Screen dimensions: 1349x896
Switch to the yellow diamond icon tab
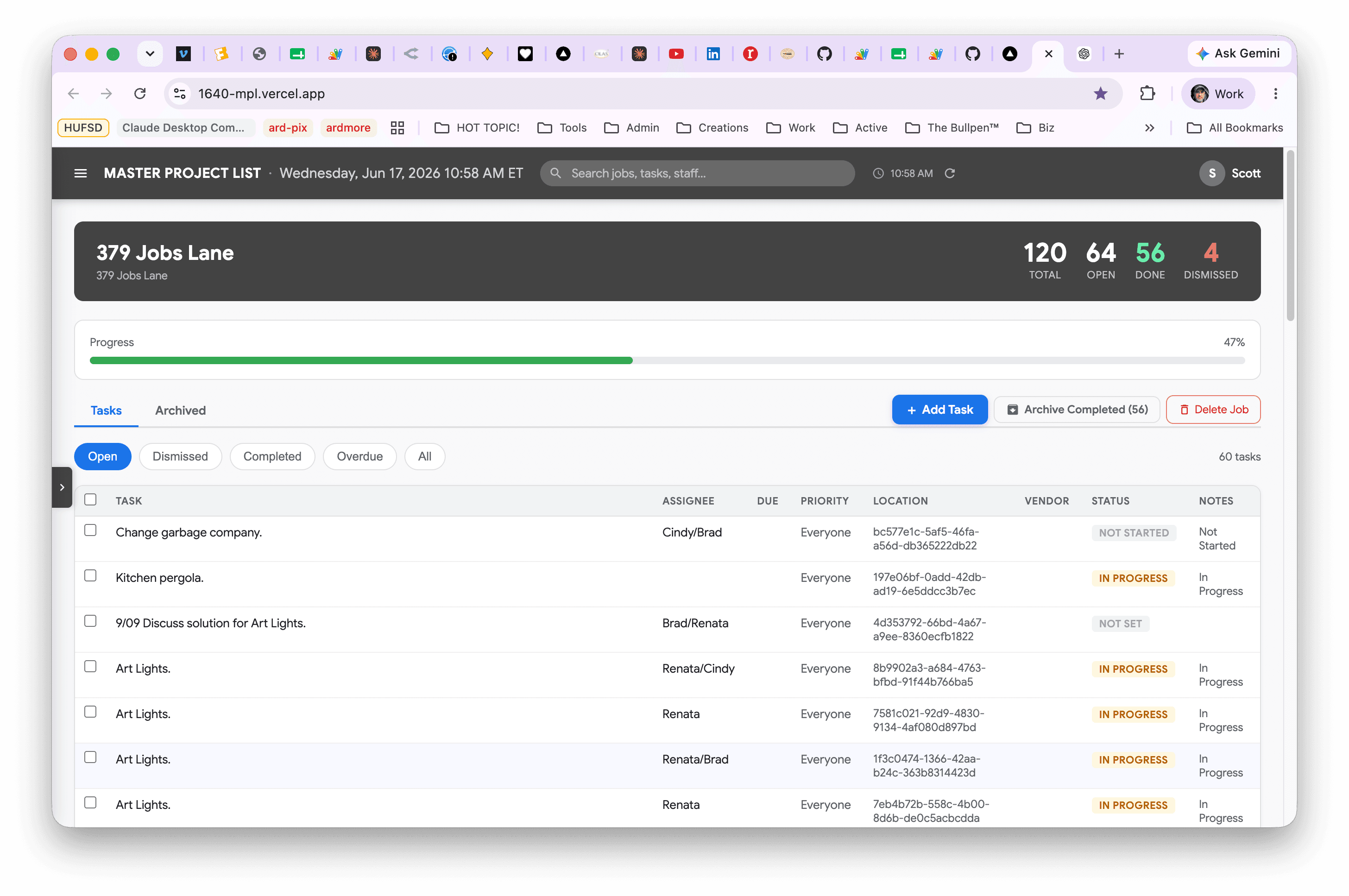(x=487, y=54)
